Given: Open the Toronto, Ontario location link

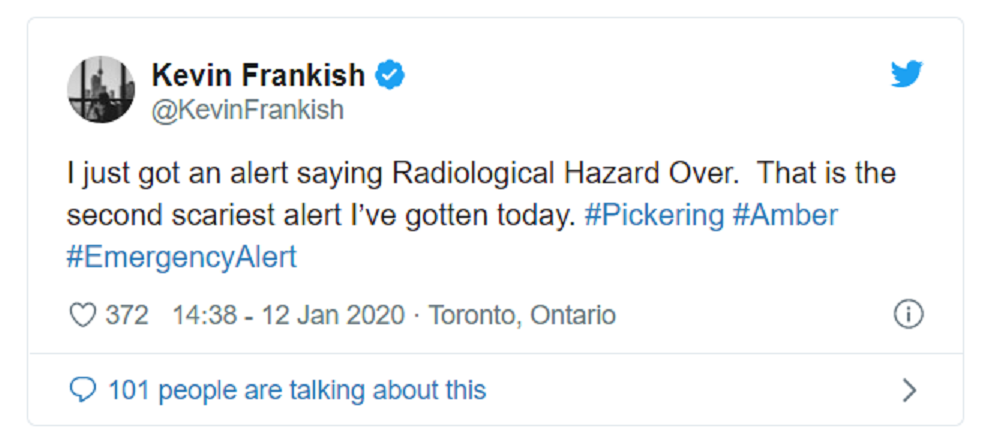Looking at the screenshot, I should pyautogui.click(x=522, y=316).
